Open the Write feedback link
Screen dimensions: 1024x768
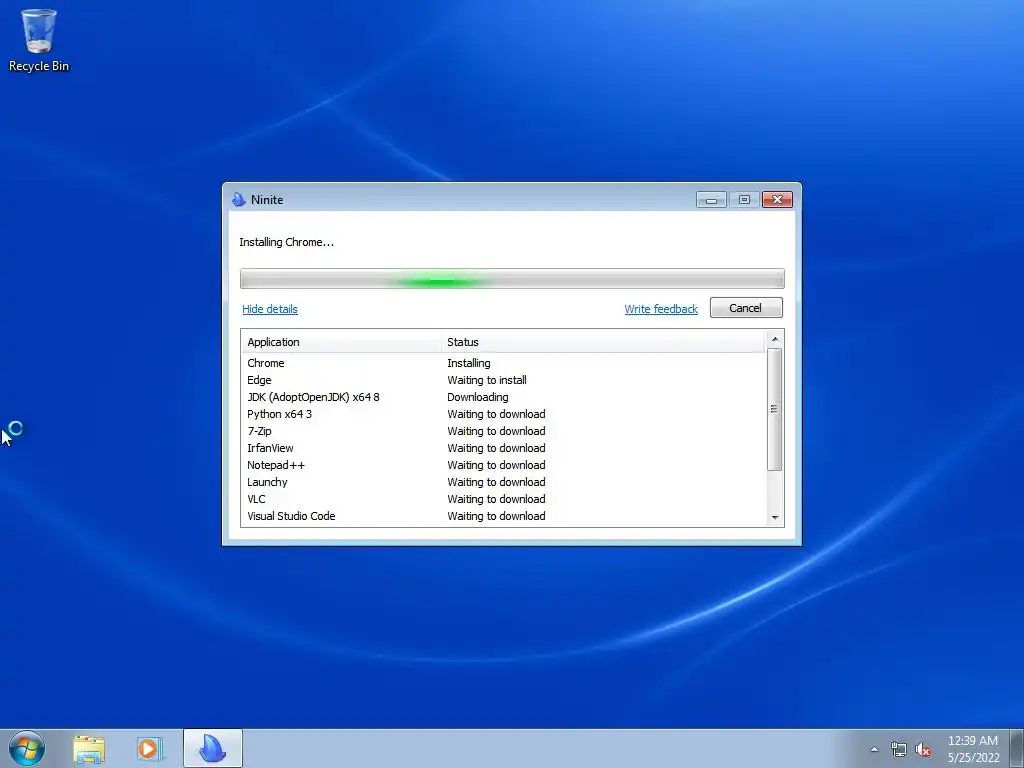pos(661,309)
